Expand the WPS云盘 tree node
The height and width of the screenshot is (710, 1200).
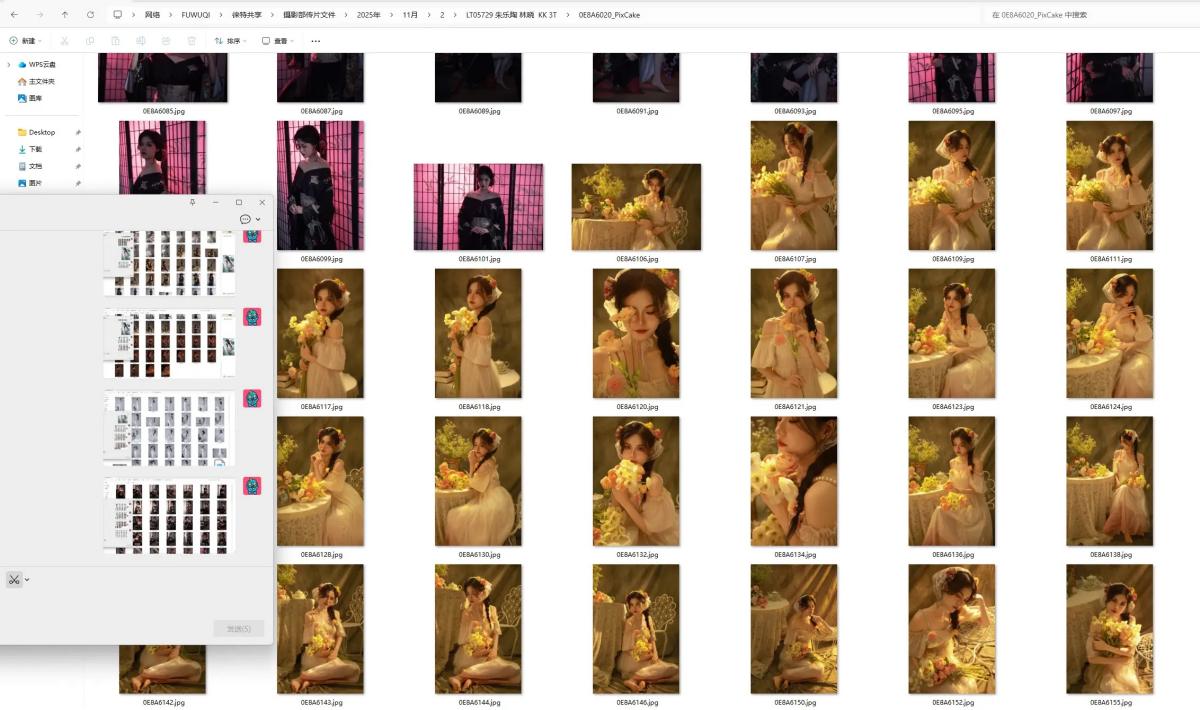click(9, 64)
